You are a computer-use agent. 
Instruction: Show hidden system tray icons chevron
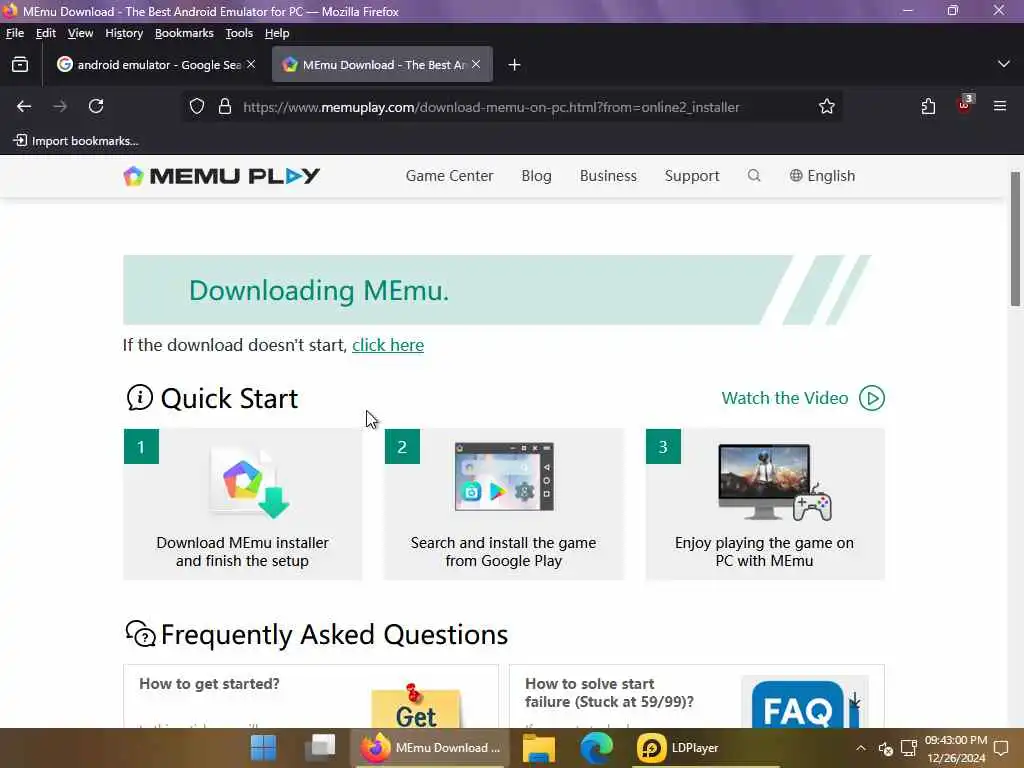[861, 748]
